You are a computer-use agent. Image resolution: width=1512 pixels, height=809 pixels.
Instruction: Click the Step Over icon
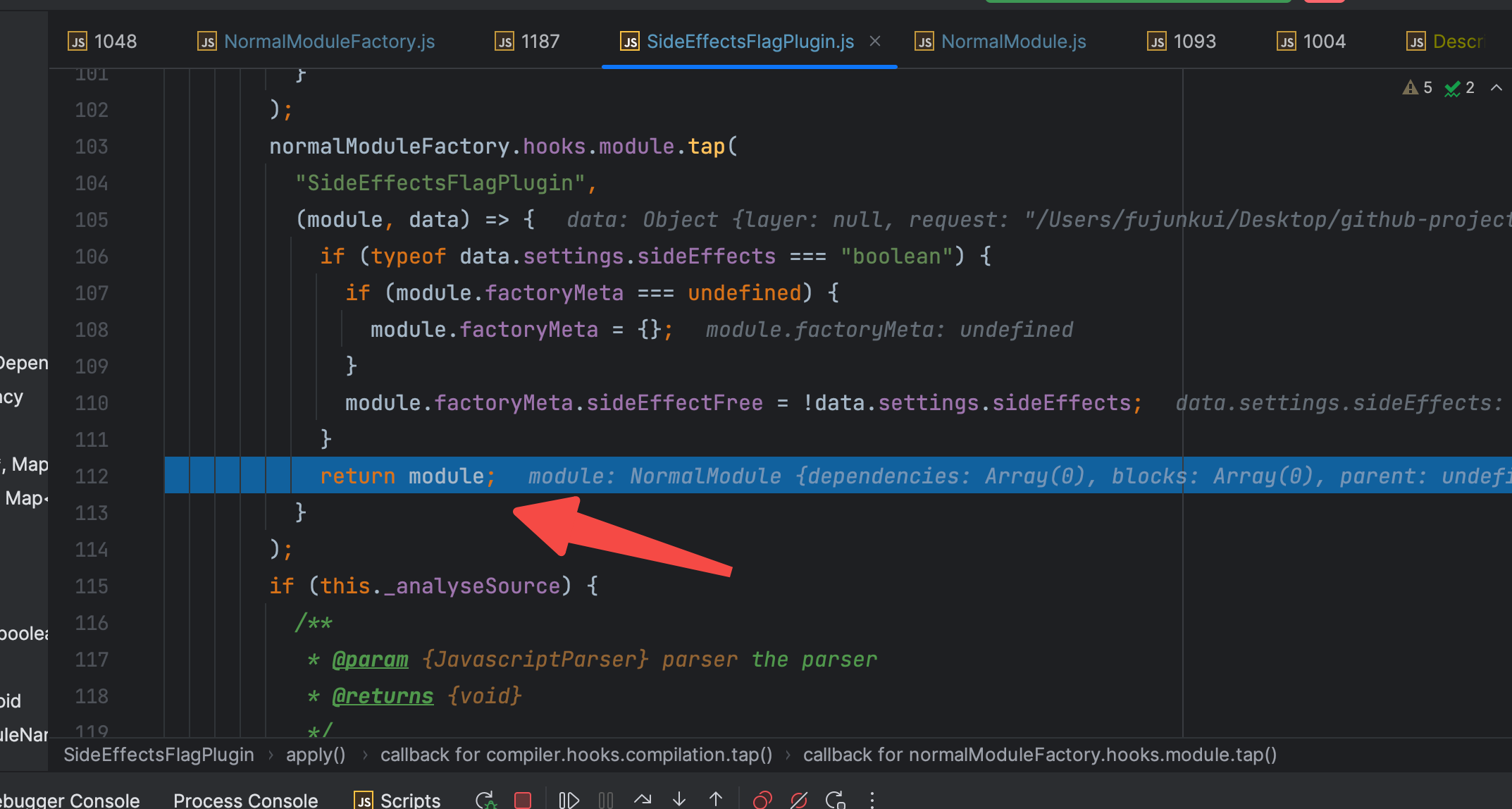pyautogui.click(x=643, y=800)
